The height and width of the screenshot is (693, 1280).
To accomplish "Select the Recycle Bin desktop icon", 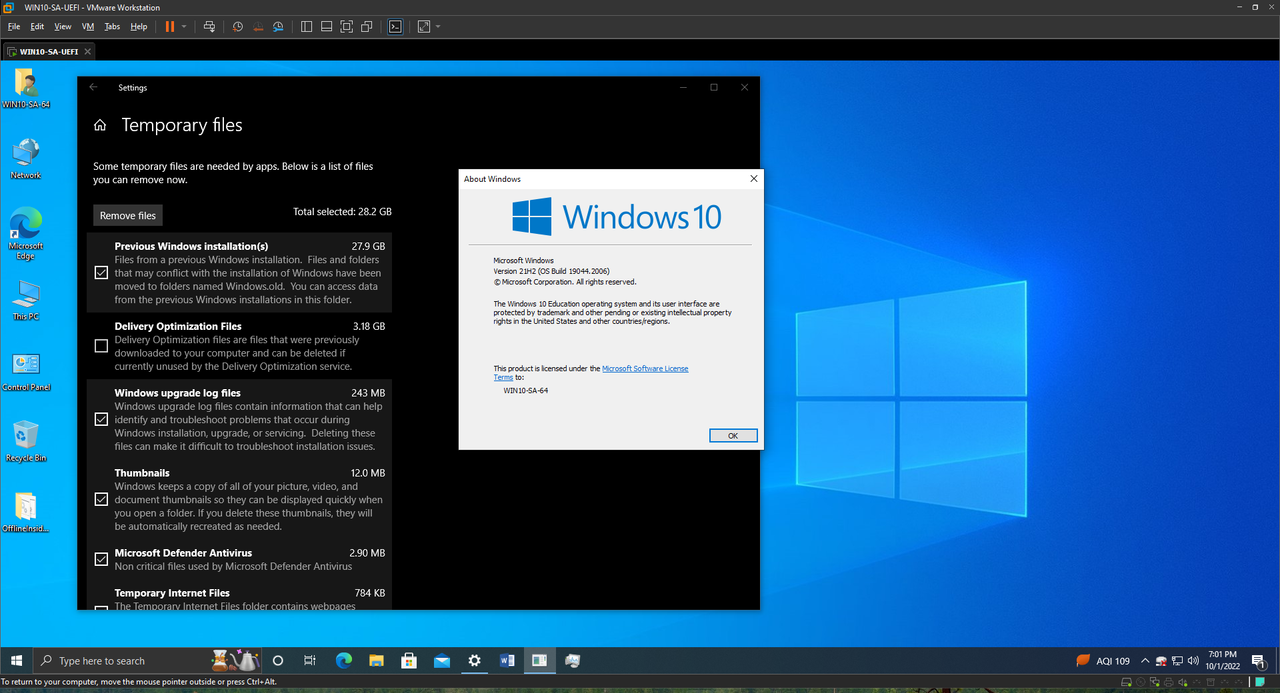I will pos(26,441).
